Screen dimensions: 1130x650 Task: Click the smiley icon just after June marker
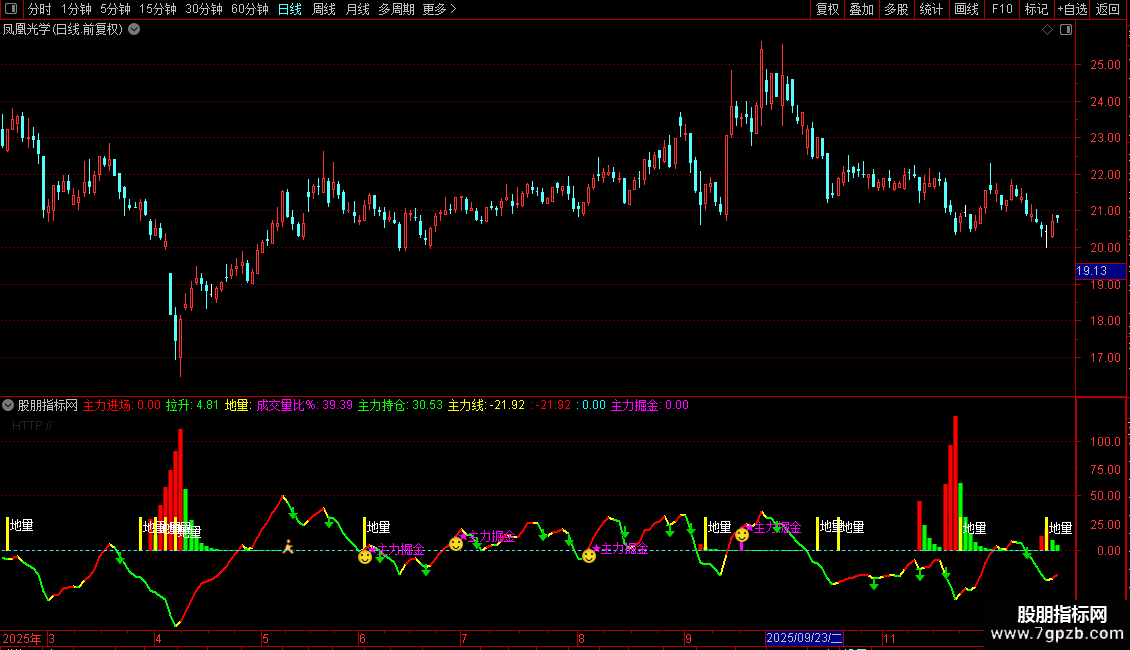click(365, 556)
